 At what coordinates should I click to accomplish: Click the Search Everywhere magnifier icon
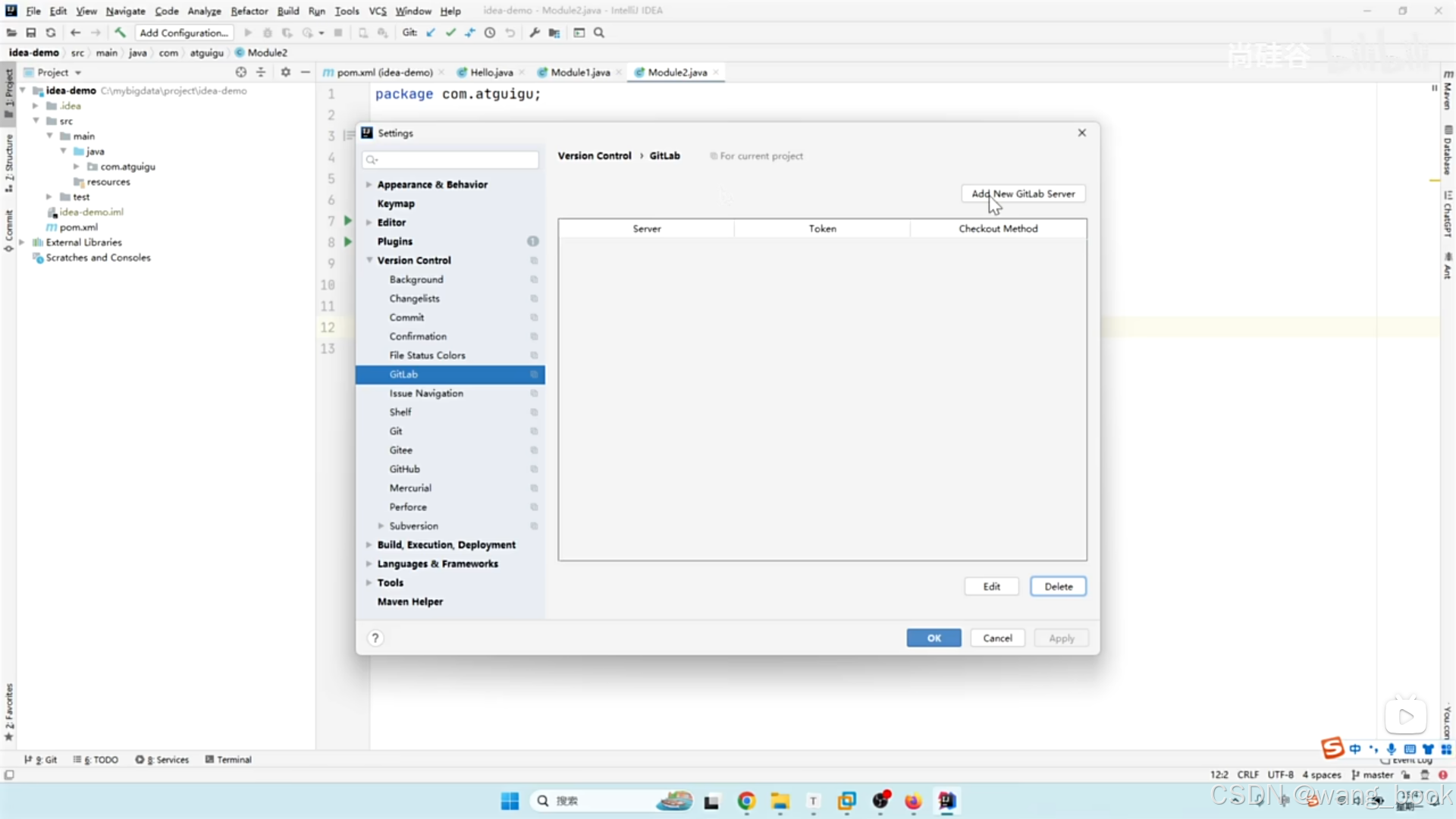click(599, 33)
